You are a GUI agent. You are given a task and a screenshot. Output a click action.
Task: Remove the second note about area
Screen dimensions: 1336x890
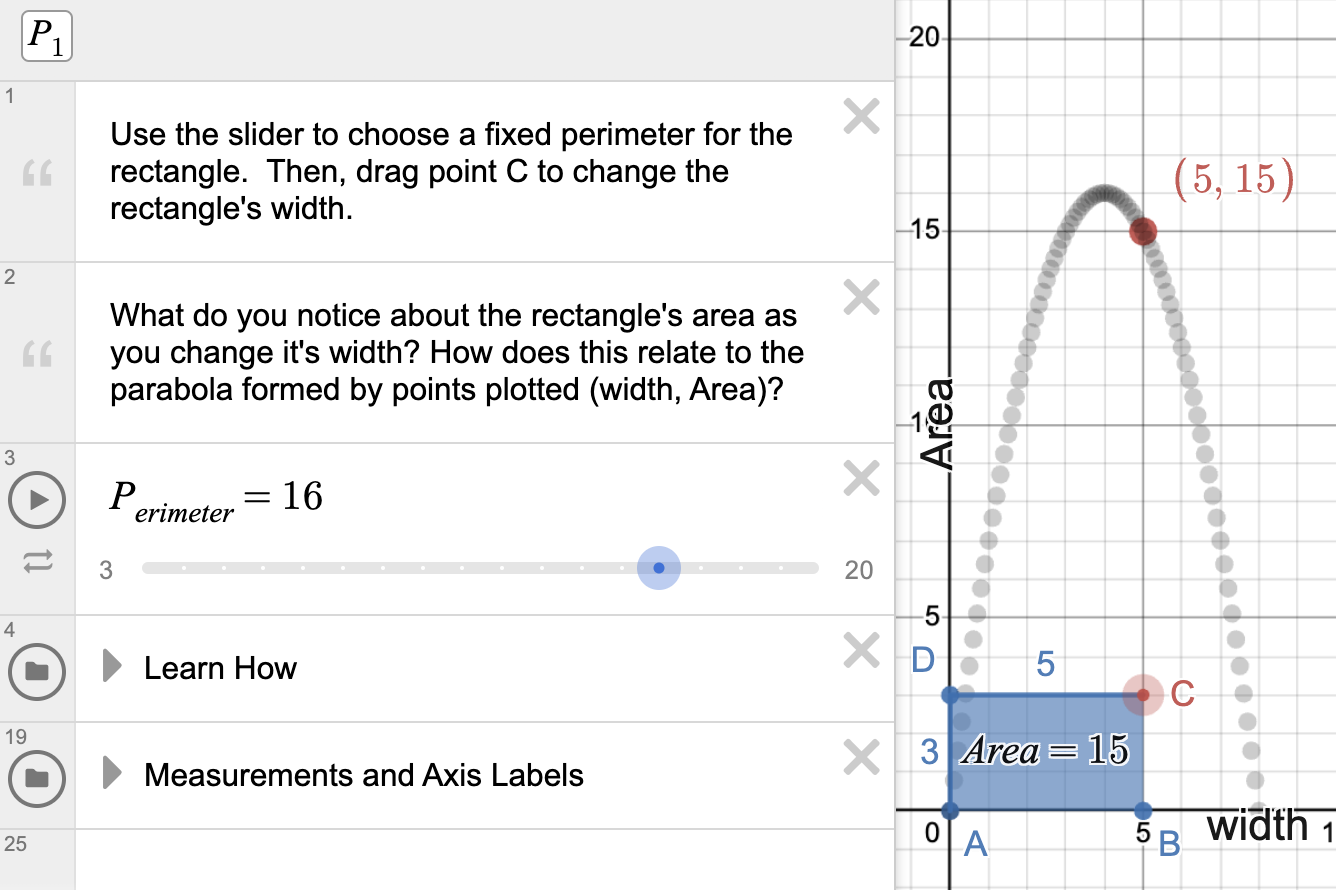tap(861, 297)
